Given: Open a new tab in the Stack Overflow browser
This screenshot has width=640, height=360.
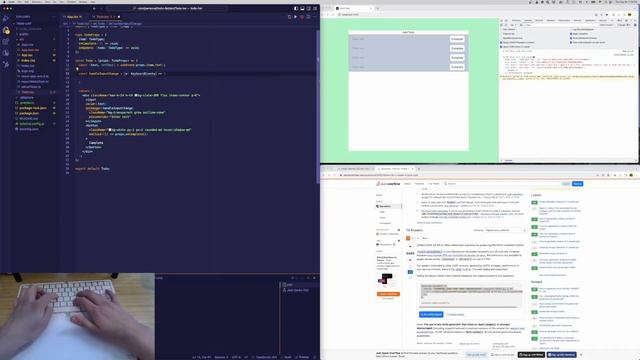Looking at the screenshot, I should pyautogui.click(x=418, y=169).
